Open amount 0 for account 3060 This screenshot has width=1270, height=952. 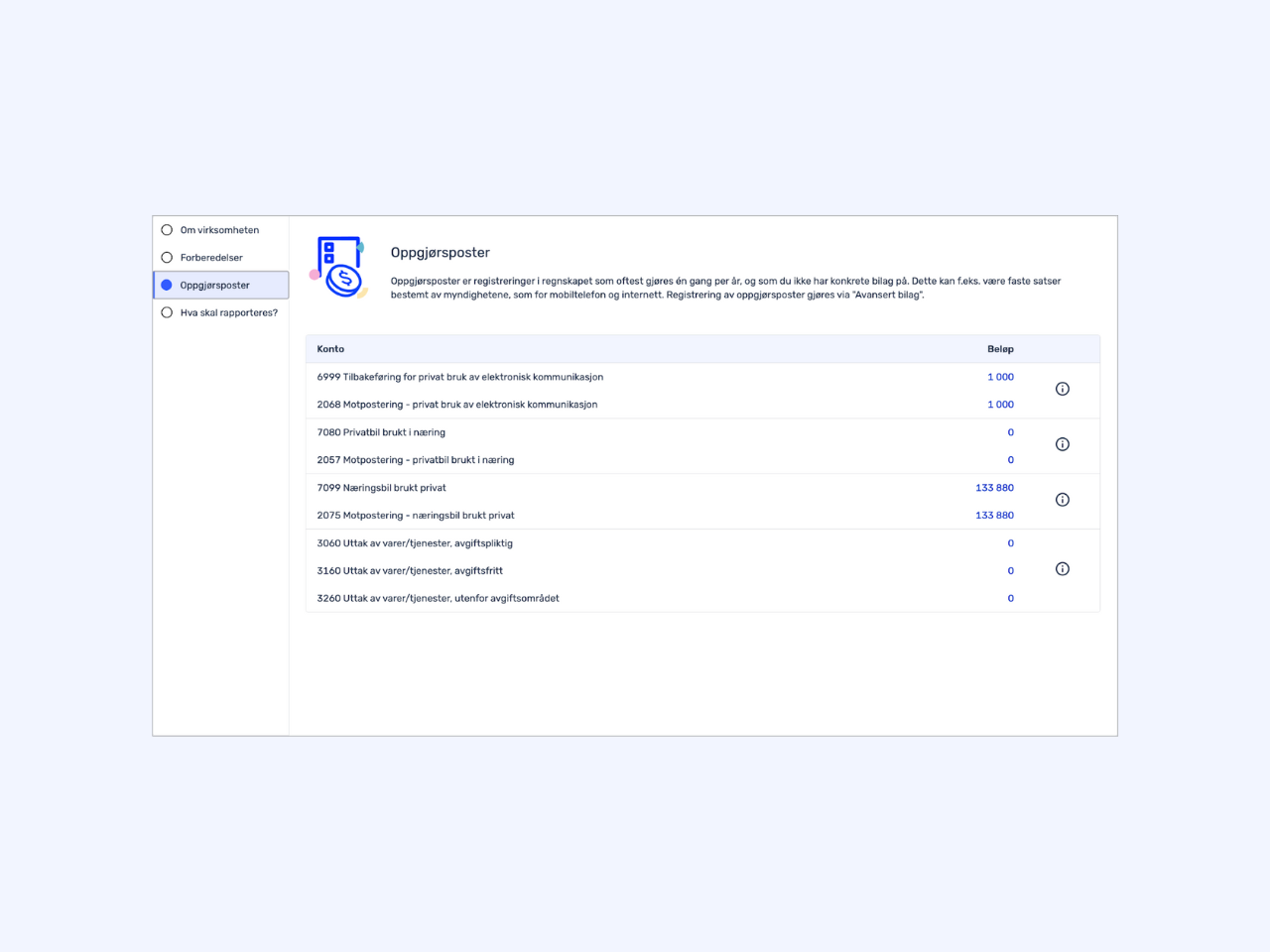1011,543
